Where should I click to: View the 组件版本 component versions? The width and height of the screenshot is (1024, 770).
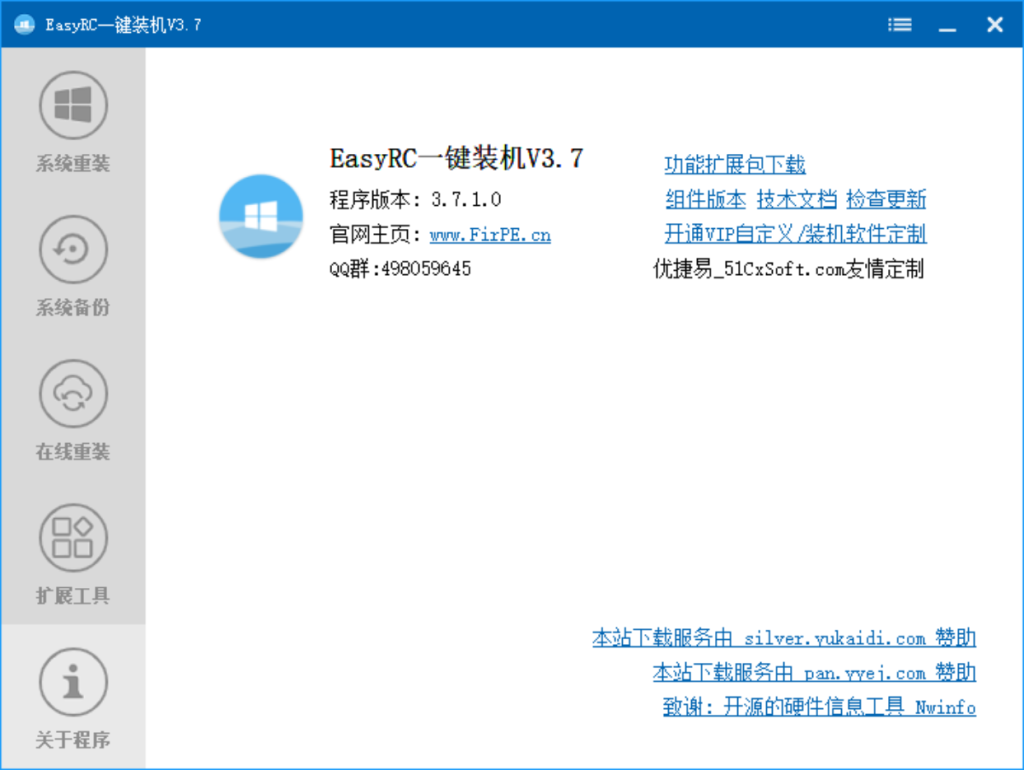[x=705, y=199]
